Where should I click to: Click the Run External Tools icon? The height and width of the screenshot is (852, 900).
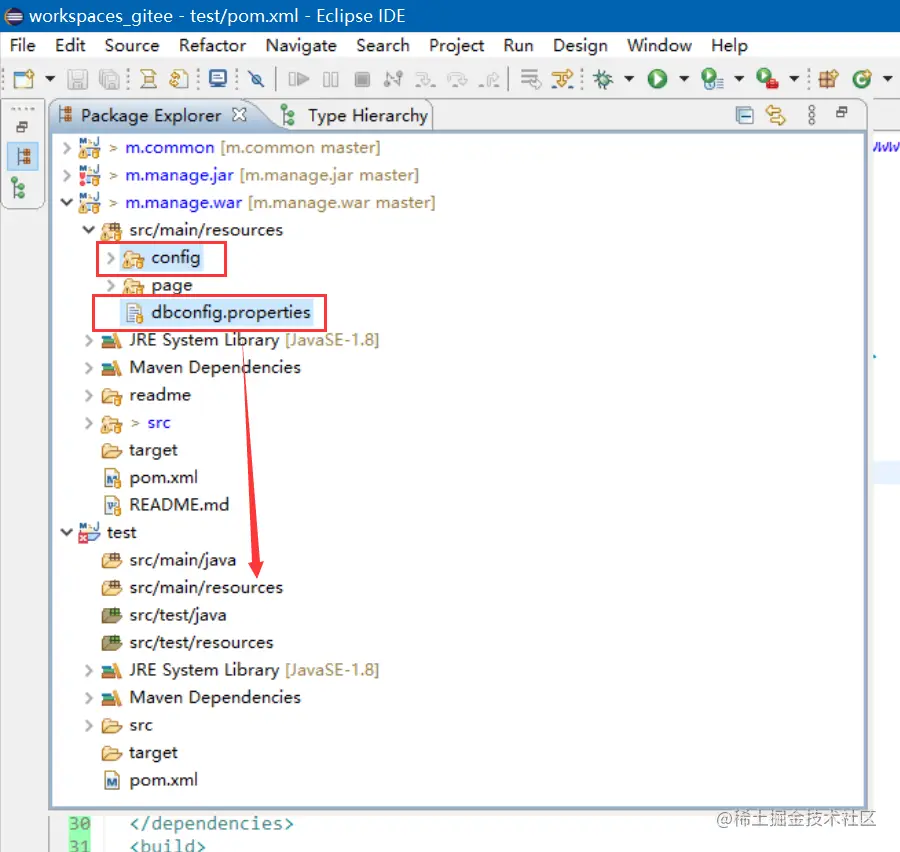(x=767, y=79)
